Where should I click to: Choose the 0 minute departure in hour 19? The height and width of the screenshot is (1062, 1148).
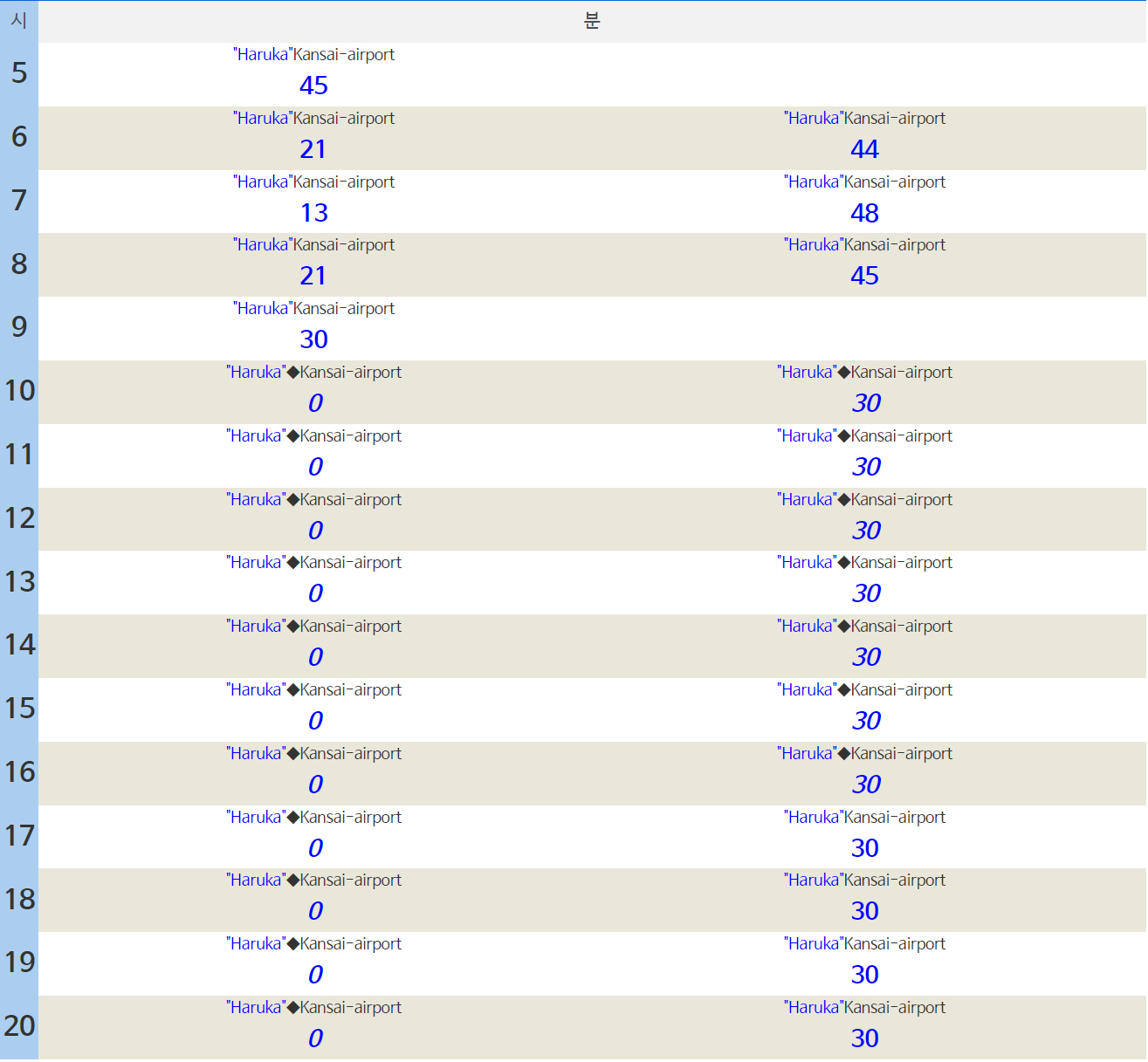(x=315, y=975)
